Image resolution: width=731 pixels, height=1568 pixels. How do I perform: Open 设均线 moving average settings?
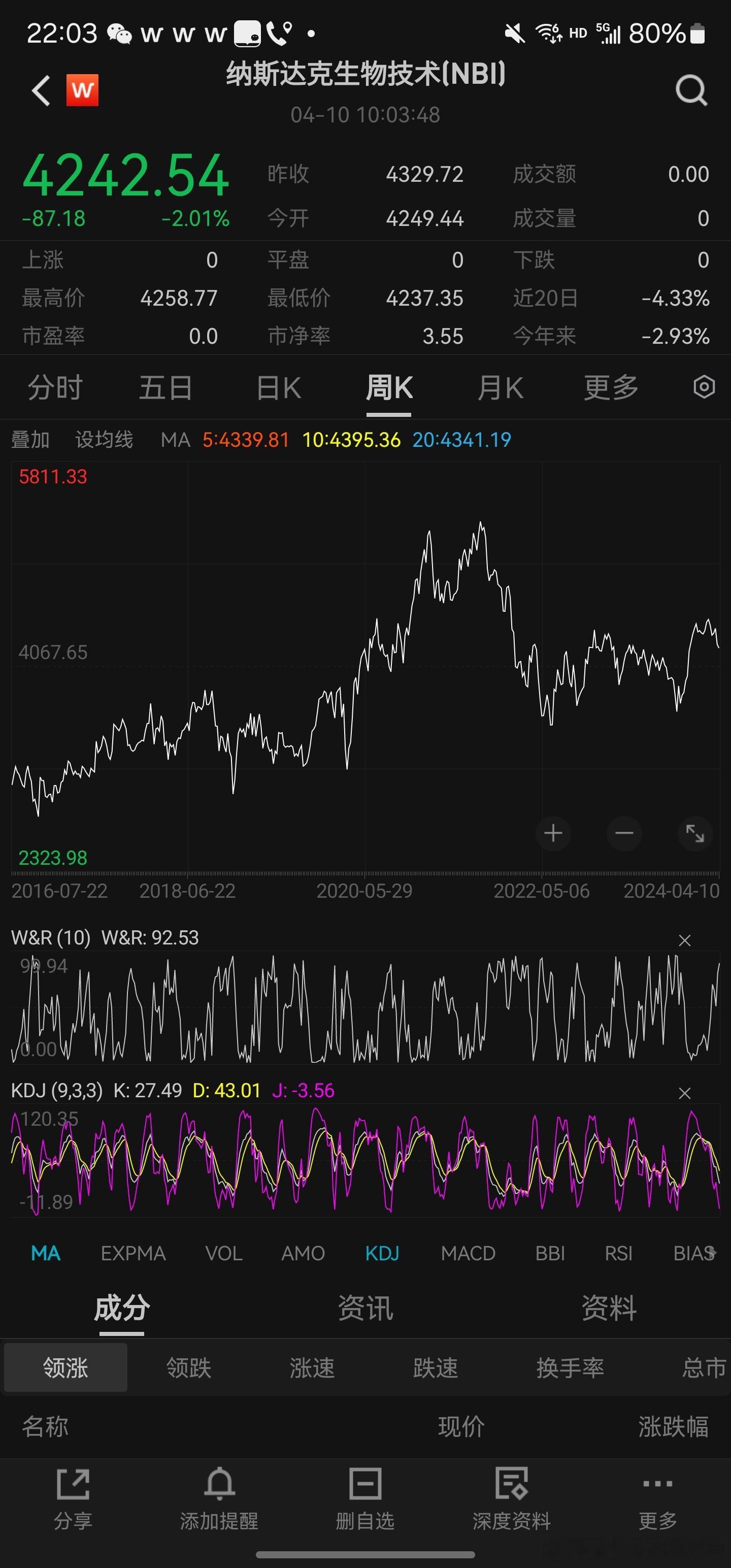point(104,440)
